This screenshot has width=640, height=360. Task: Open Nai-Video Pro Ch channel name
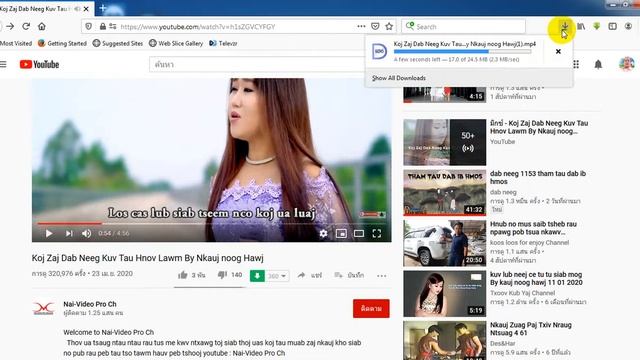(x=90, y=304)
